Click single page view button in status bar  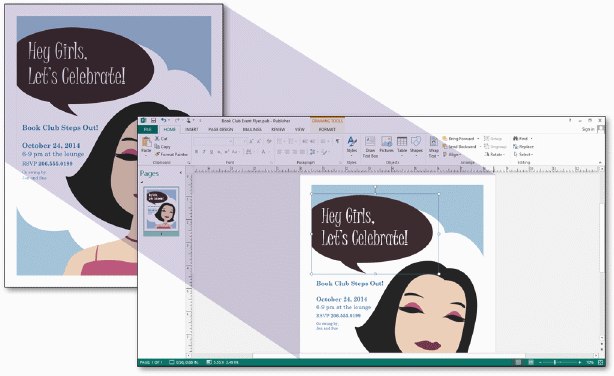tap(518, 363)
